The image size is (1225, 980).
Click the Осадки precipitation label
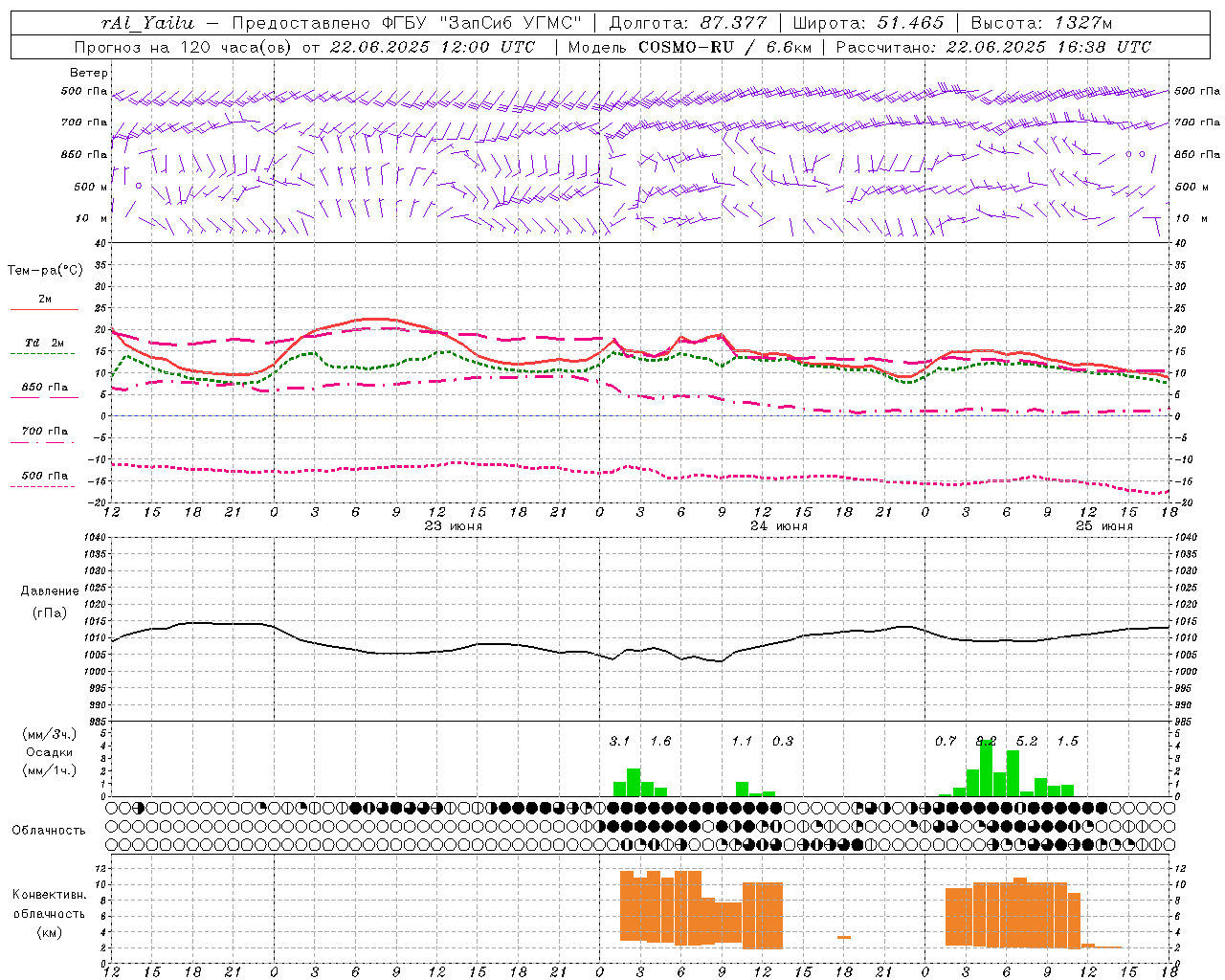click(50, 752)
